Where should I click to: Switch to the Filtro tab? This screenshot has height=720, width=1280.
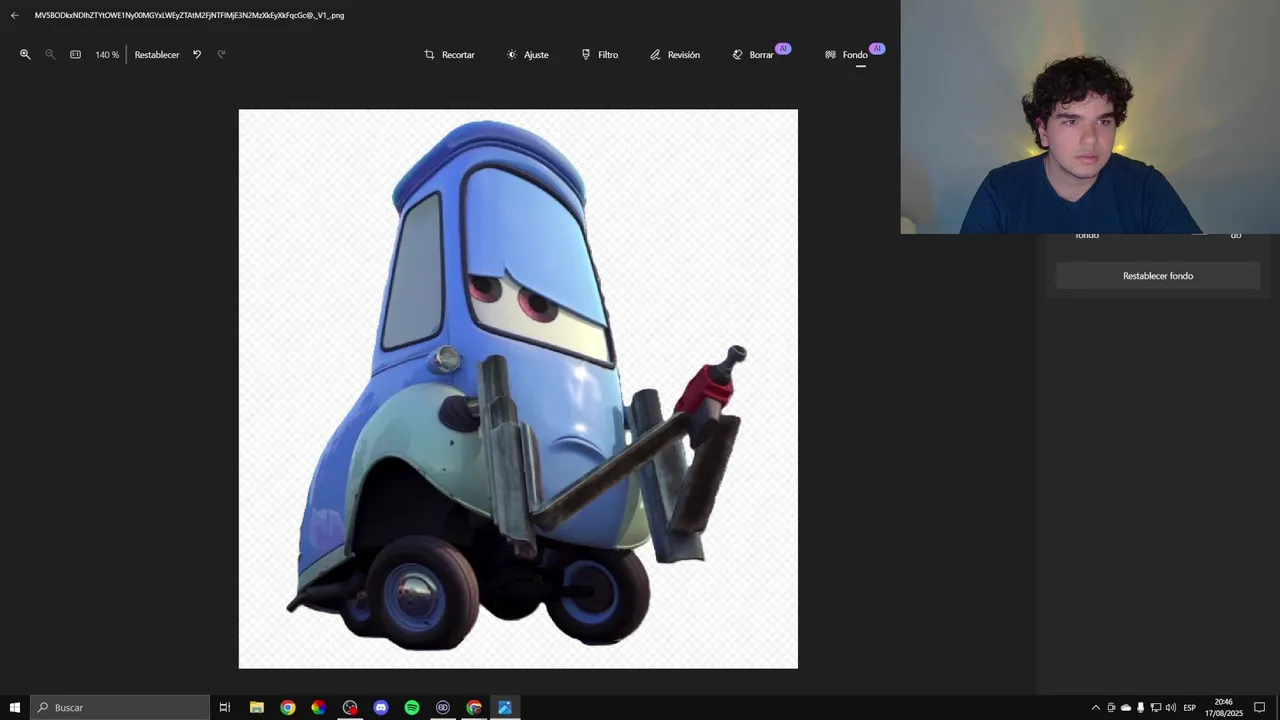pyautogui.click(x=599, y=55)
